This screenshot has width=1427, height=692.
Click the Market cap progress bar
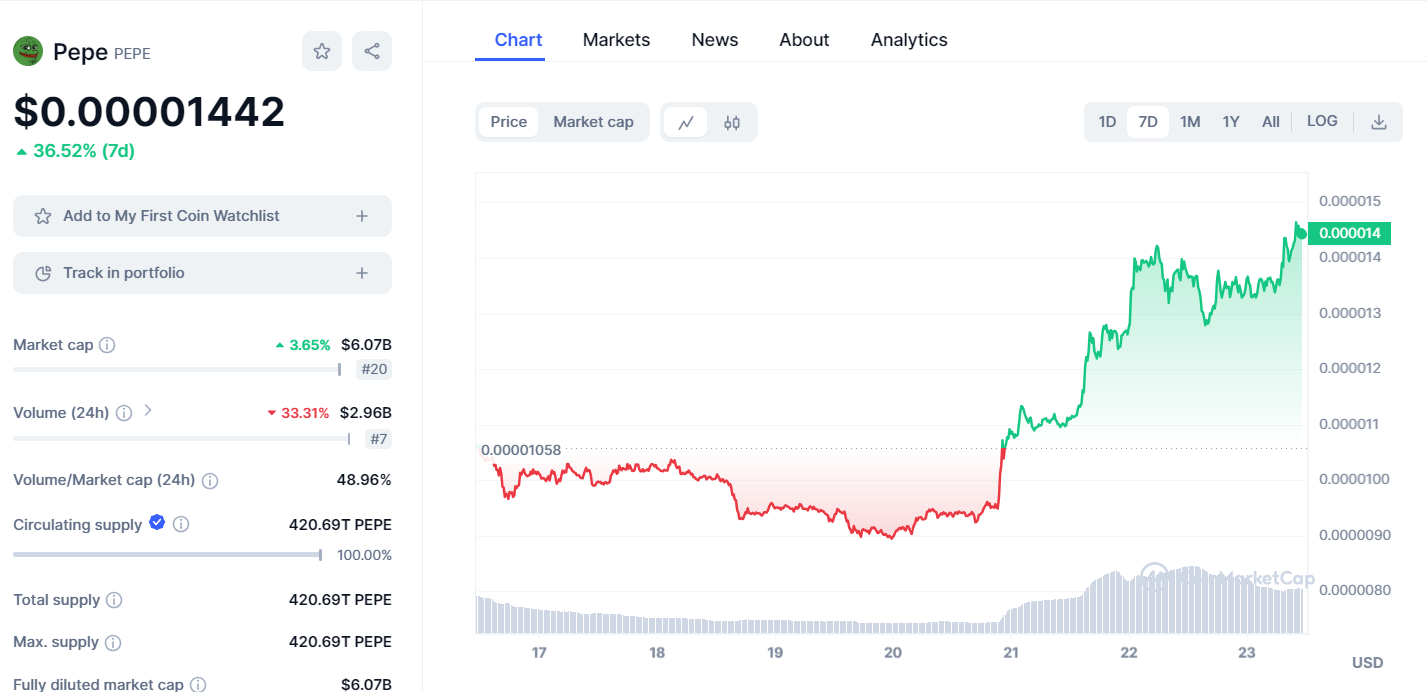(x=177, y=370)
